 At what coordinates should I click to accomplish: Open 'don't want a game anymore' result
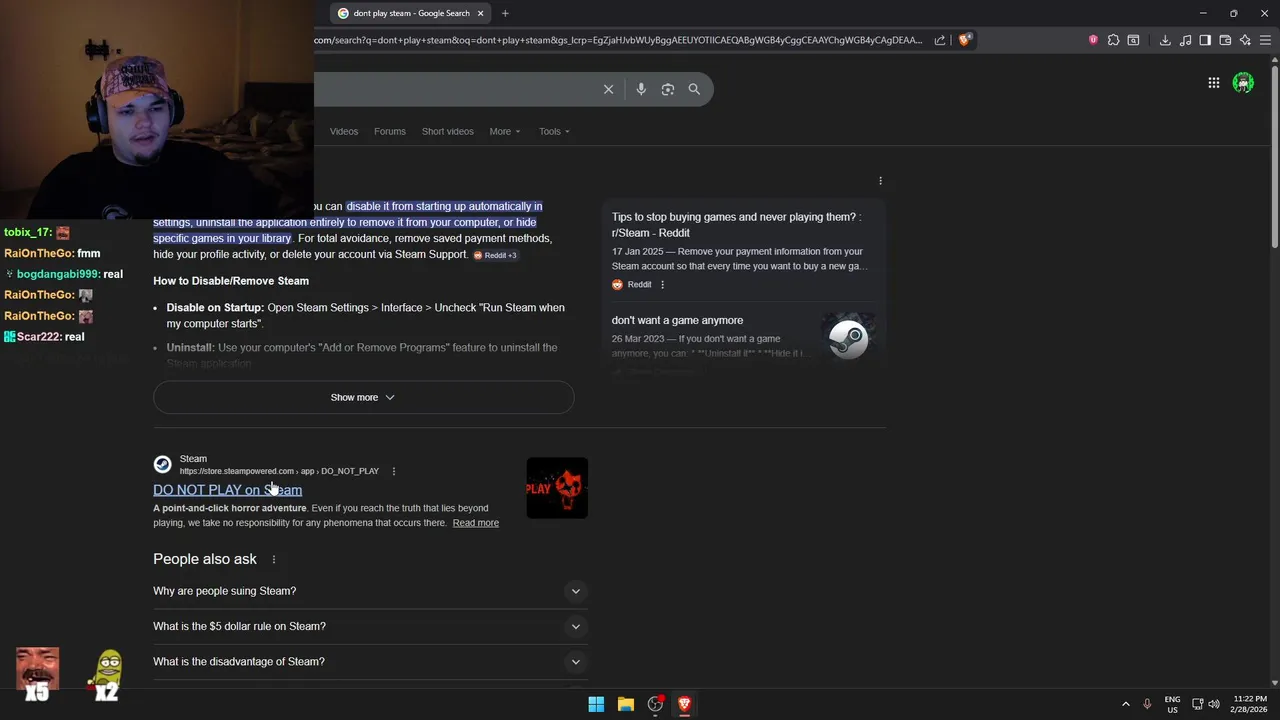[x=677, y=320]
